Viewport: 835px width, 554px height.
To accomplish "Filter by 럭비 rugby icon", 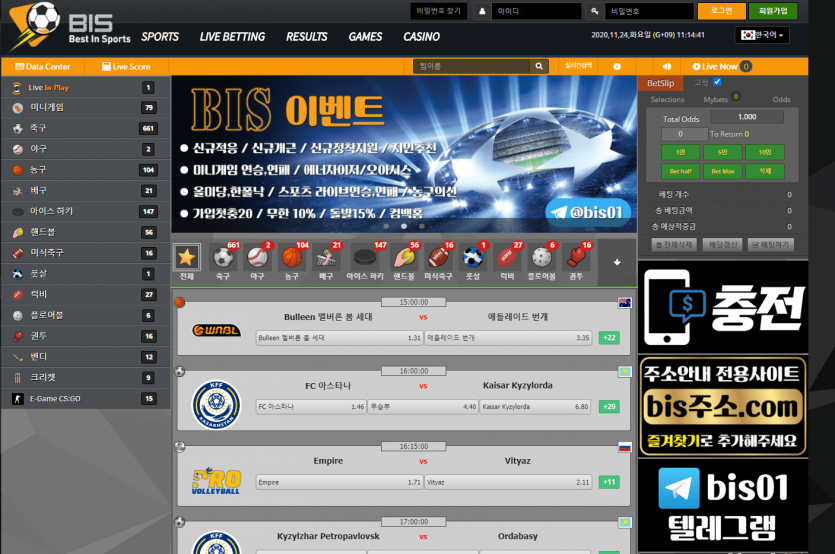I will pyautogui.click(x=507, y=258).
